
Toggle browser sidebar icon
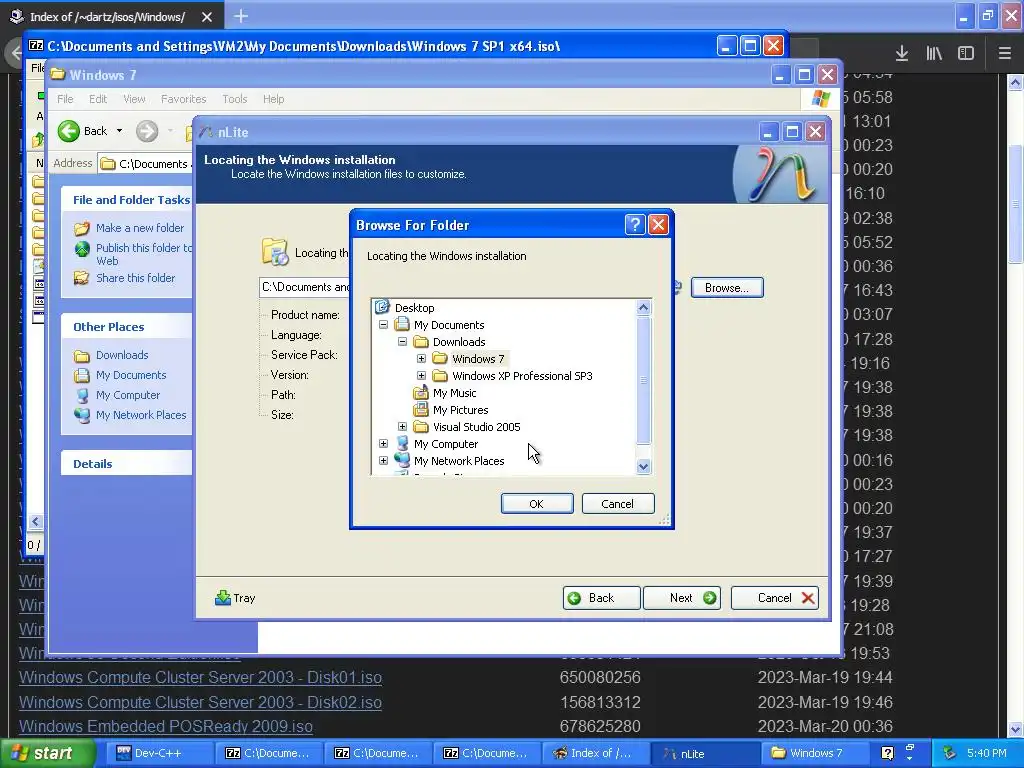coord(966,53)
